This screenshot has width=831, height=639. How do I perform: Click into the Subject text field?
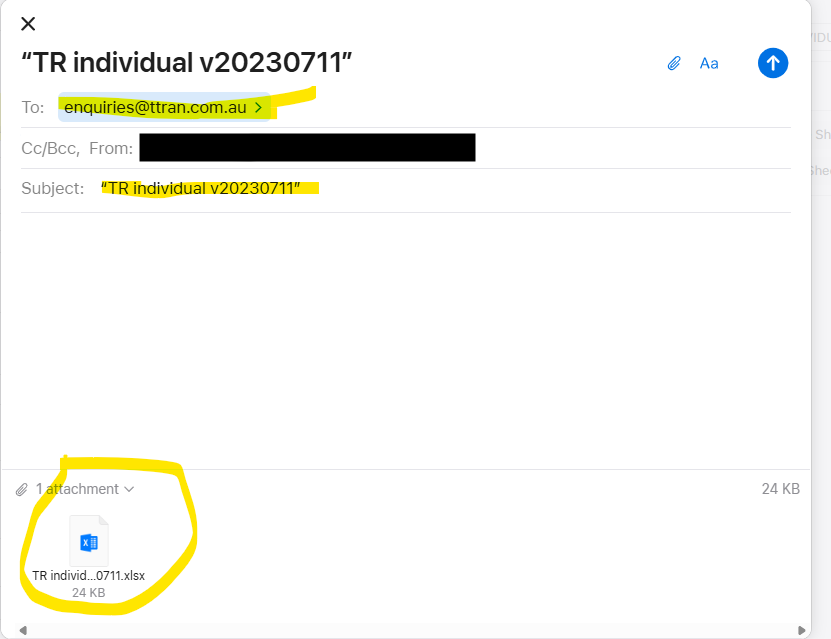(445, 189)
